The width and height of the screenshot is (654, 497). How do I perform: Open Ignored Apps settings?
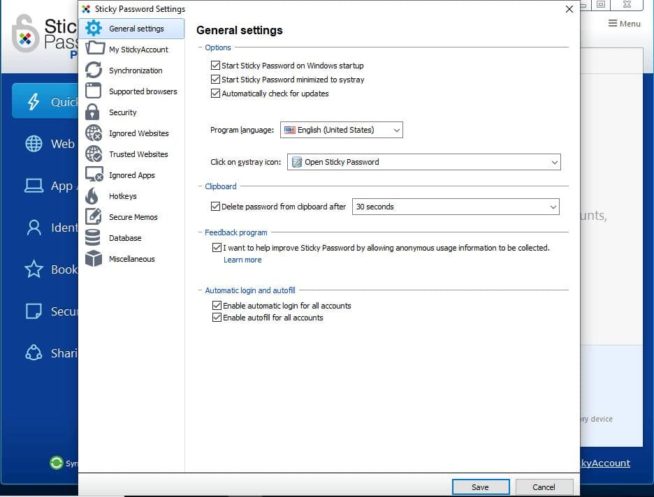(x=132, y=175)
